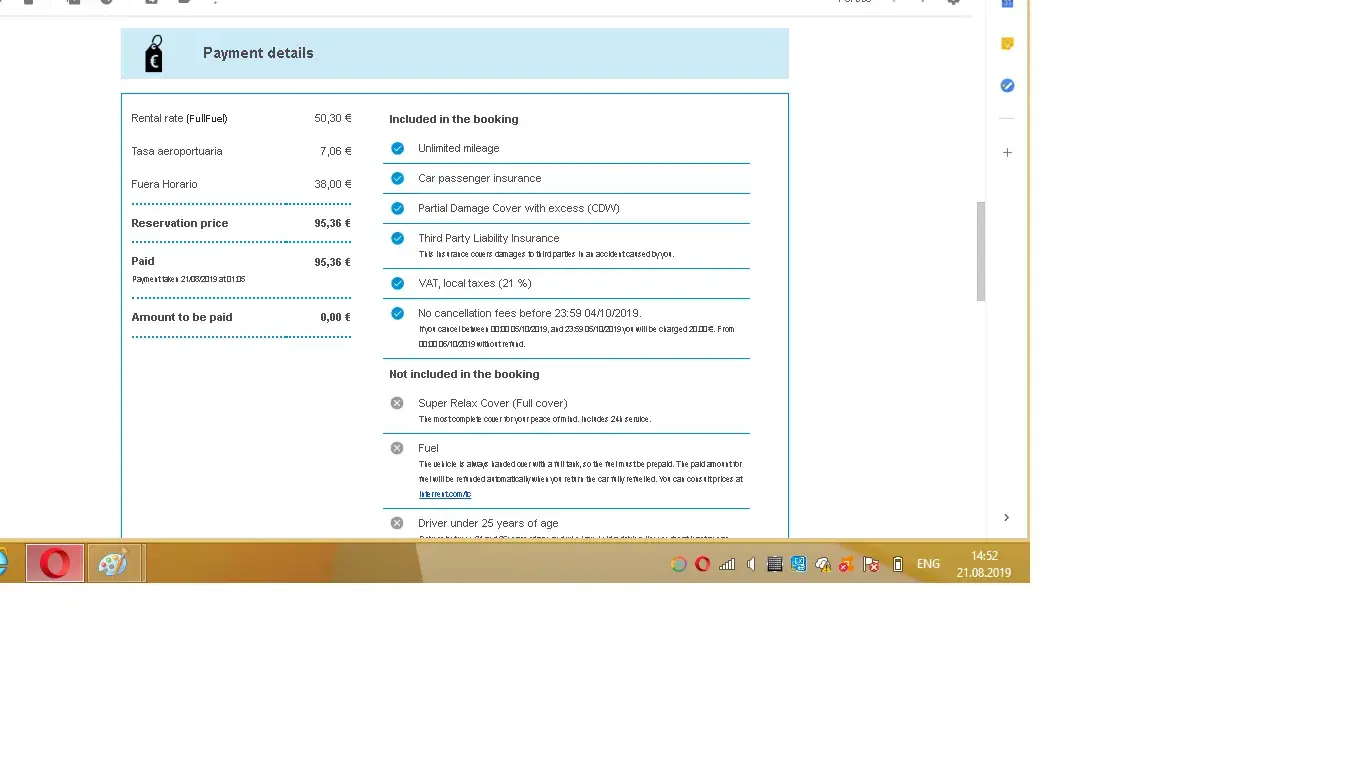Click the colorful ring tray icon

(x=679, y=564)
